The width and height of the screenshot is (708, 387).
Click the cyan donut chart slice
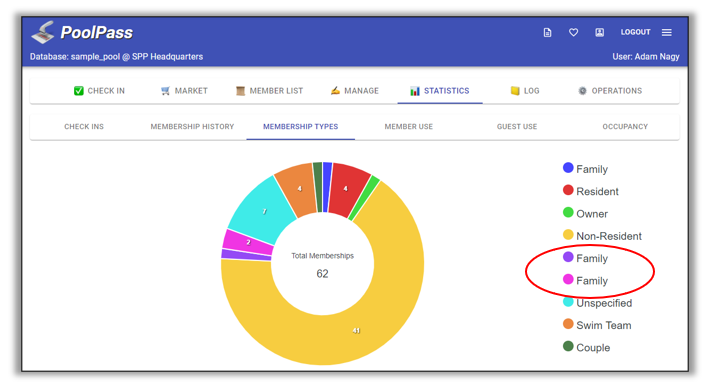(x=262, y=210)
